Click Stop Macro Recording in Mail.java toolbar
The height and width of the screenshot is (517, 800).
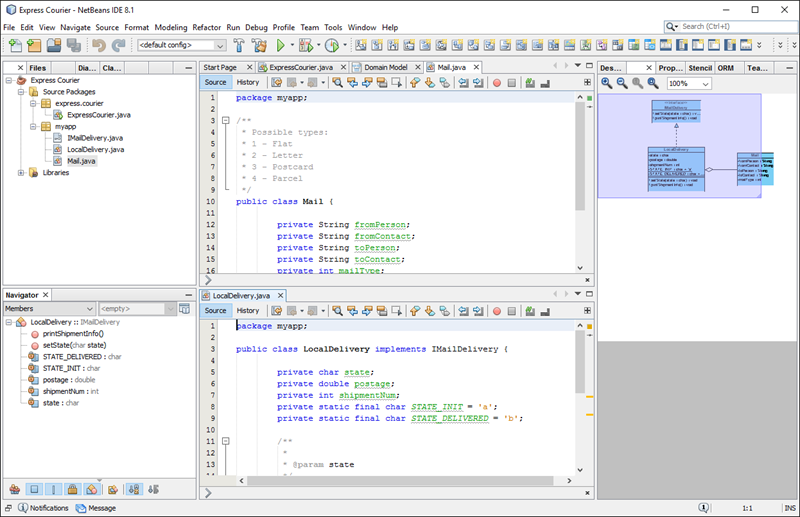pos(512,83)
